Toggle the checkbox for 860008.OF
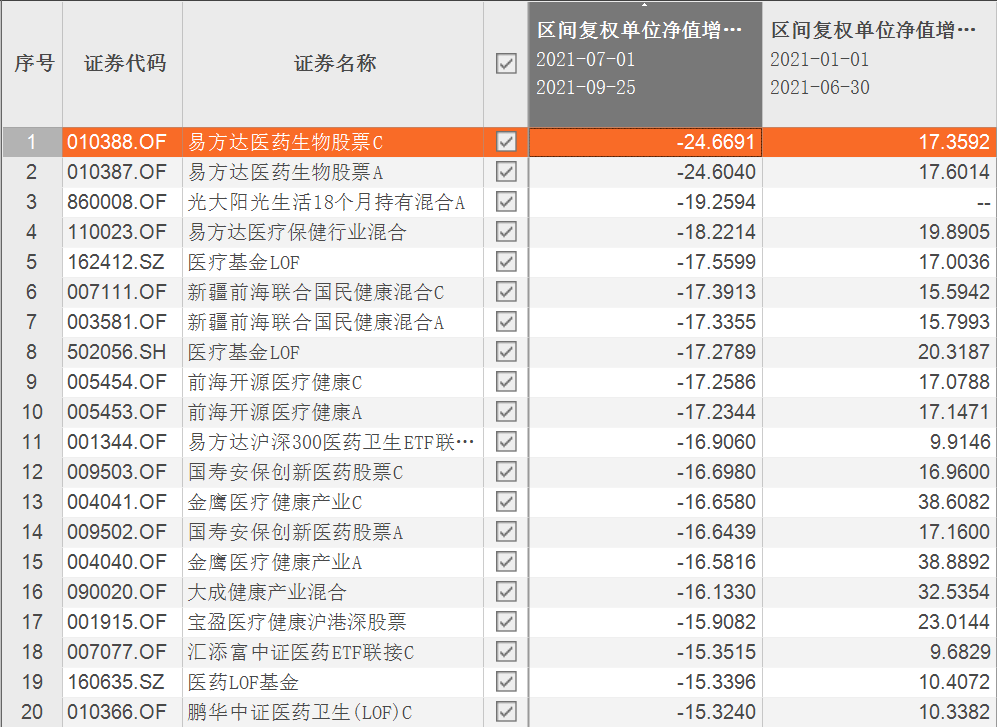This screenshot has width=997, height=727. click(506, 202)
